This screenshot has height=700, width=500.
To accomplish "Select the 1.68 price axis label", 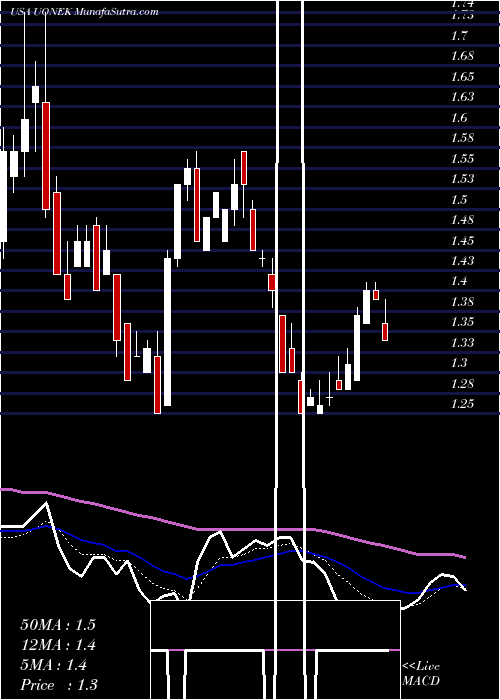I will click(x=462, y=56).
